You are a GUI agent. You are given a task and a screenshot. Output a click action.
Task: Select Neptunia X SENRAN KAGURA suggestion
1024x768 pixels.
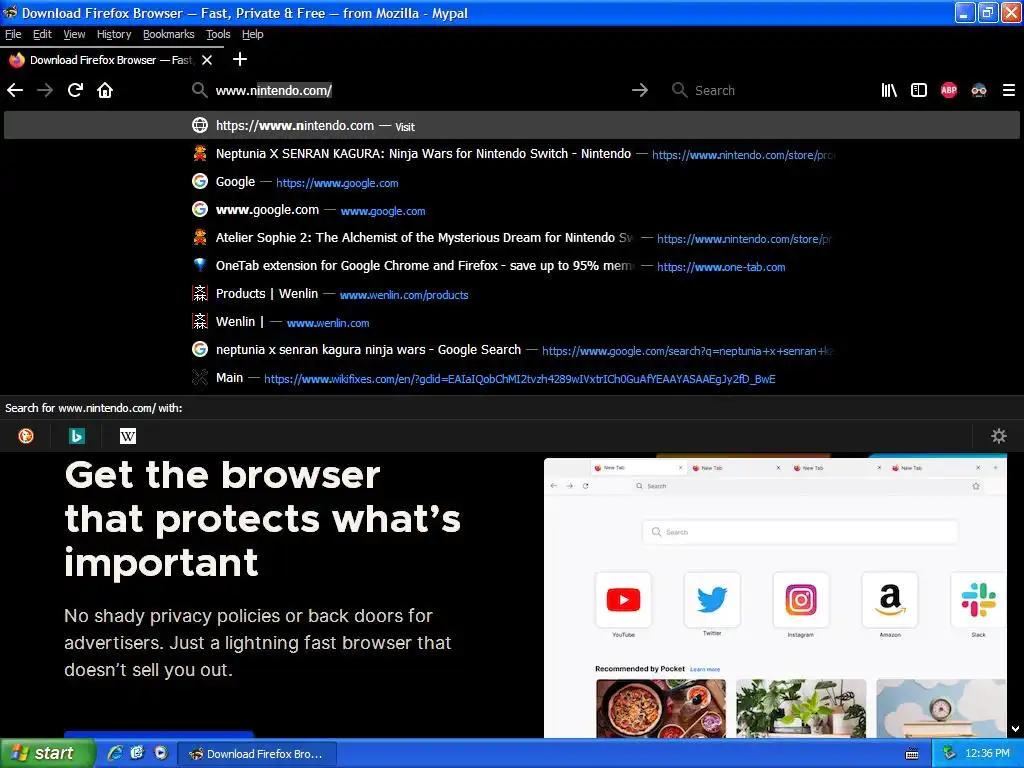point(511,154)
